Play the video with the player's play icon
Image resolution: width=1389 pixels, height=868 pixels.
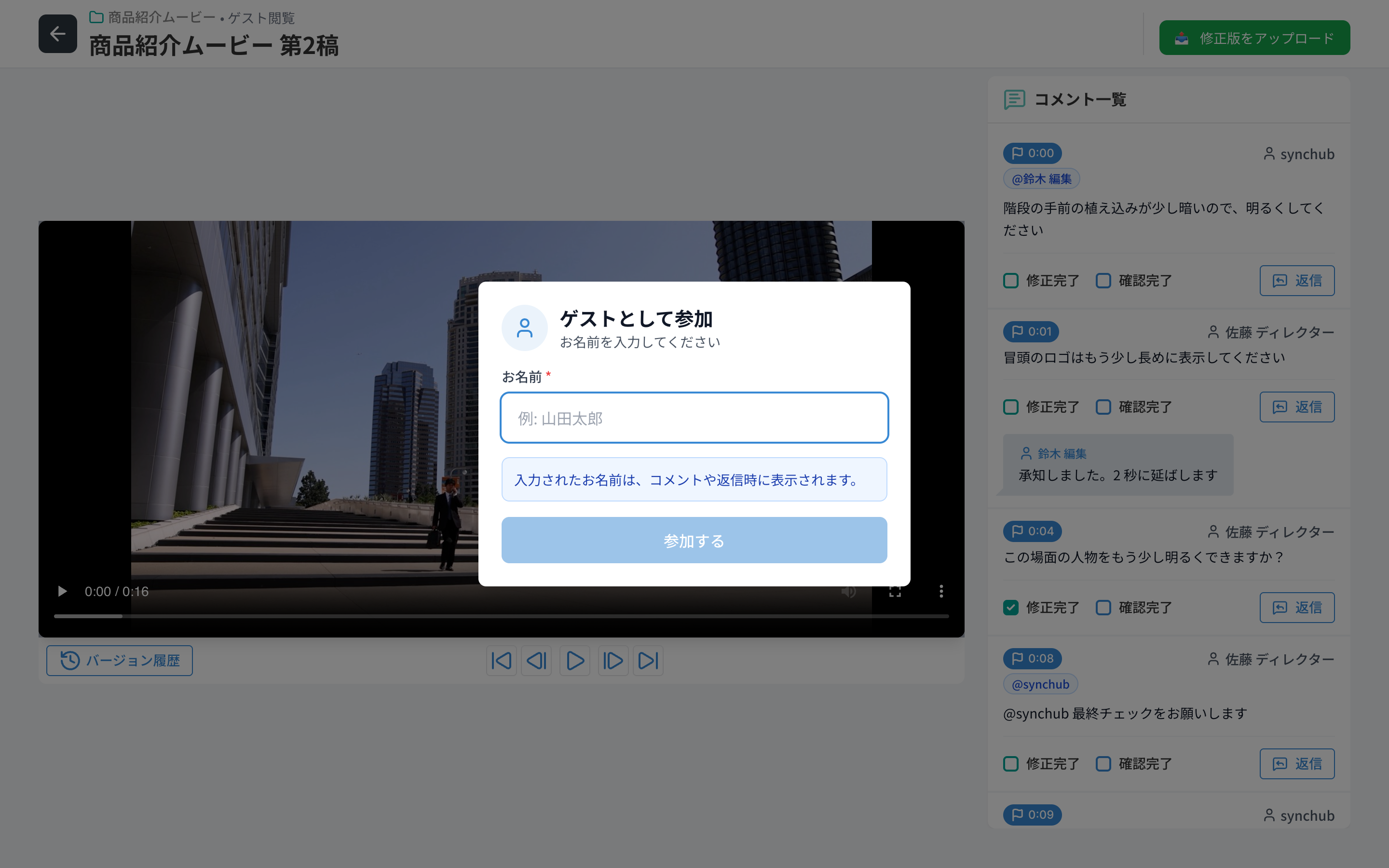coord(62,591)
